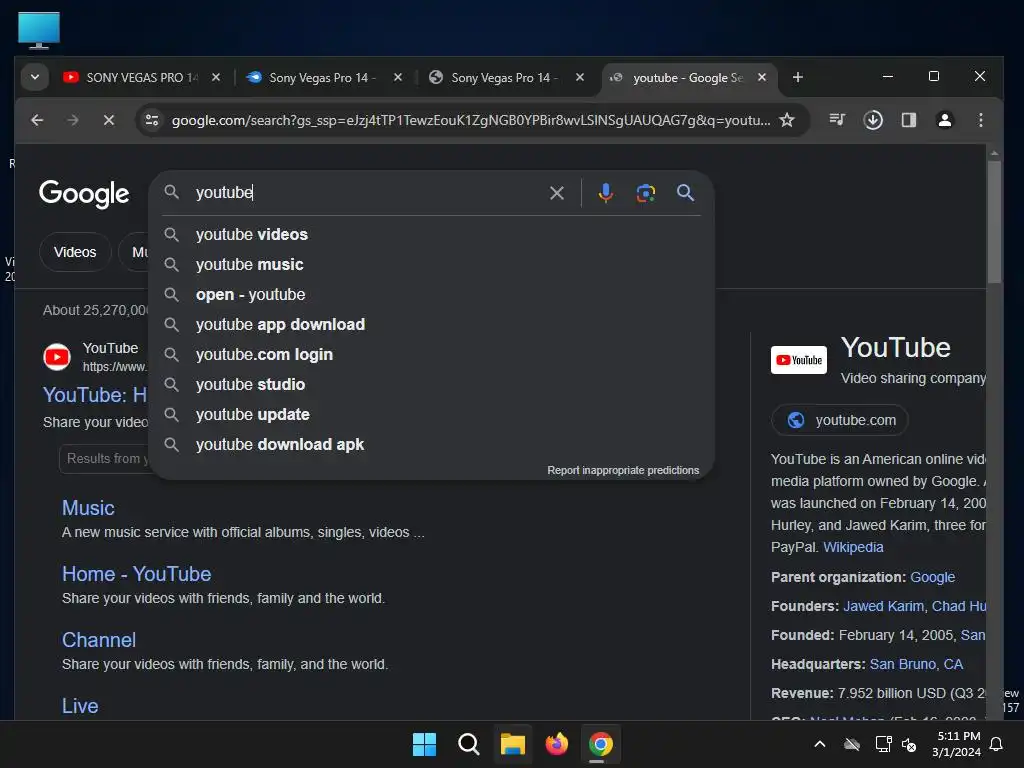The height and width of the screenshot is (768, 1024).
Task: Switch to the SONY VEGAS PRO 14 YouTube tab
Action: tap(140, 78)
